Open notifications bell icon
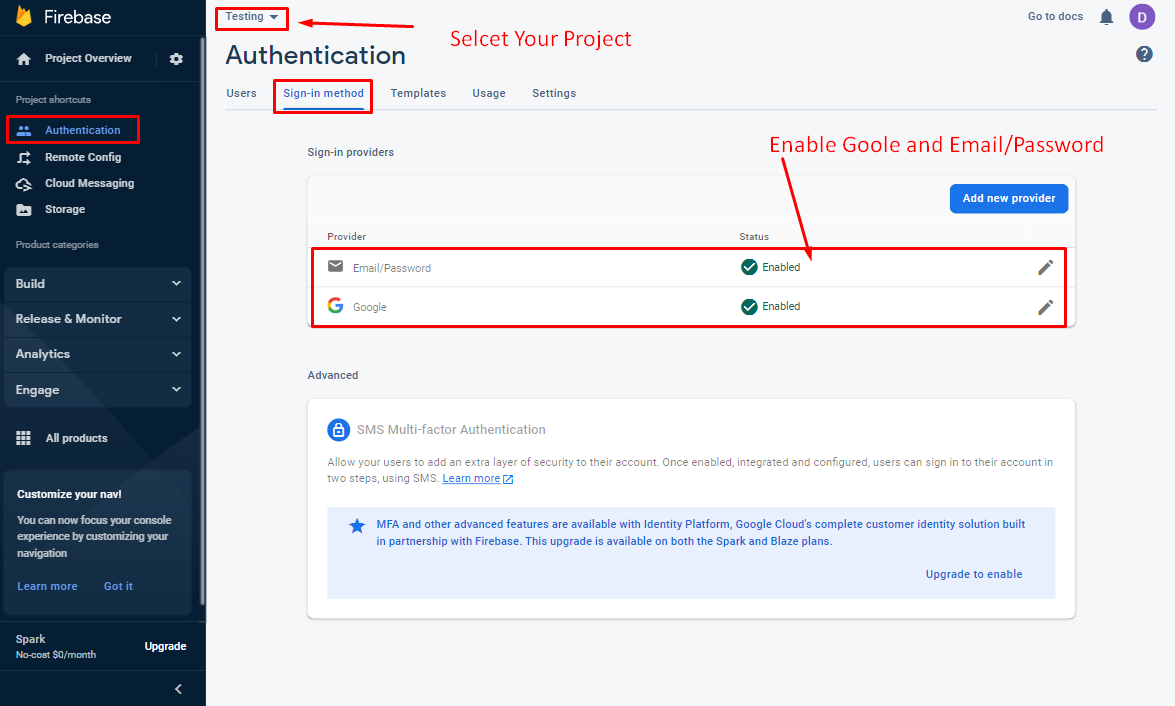 tap(1106, 16)
